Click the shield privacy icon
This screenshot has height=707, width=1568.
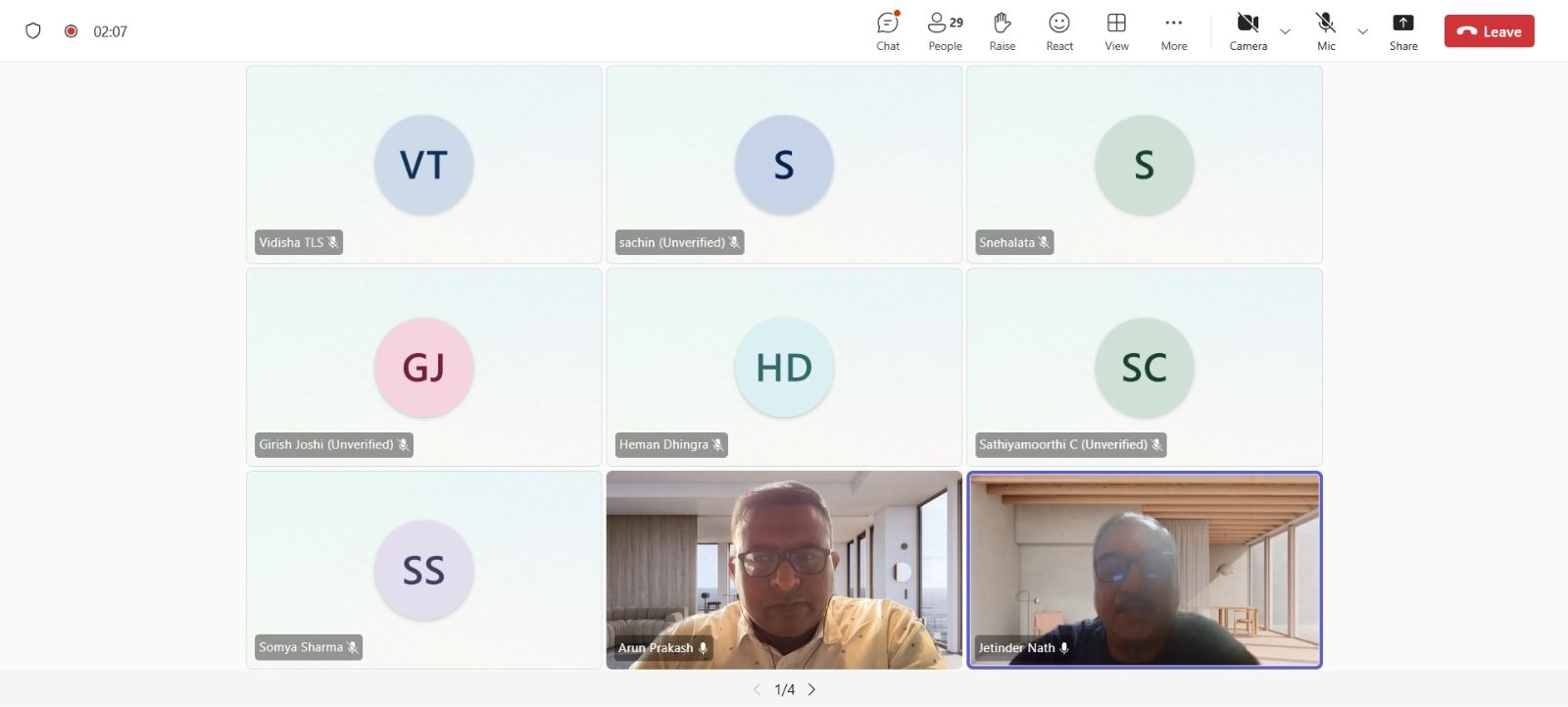(x=33, y=30)
